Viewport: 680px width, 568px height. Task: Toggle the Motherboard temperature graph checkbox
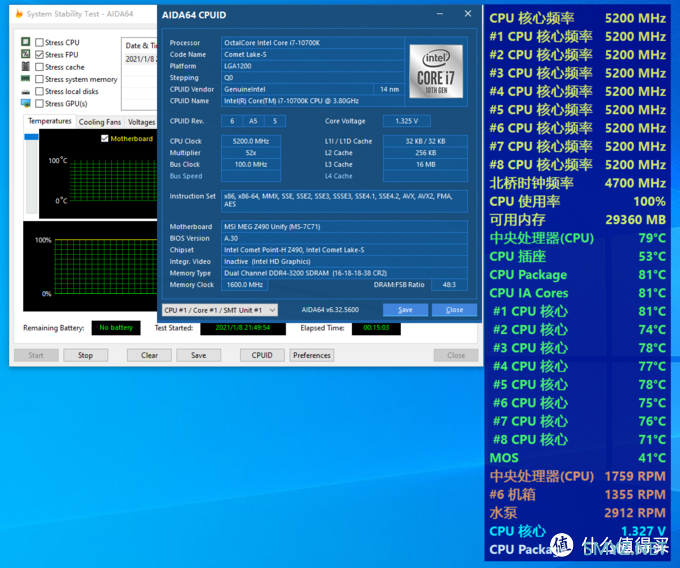[105, 138]
